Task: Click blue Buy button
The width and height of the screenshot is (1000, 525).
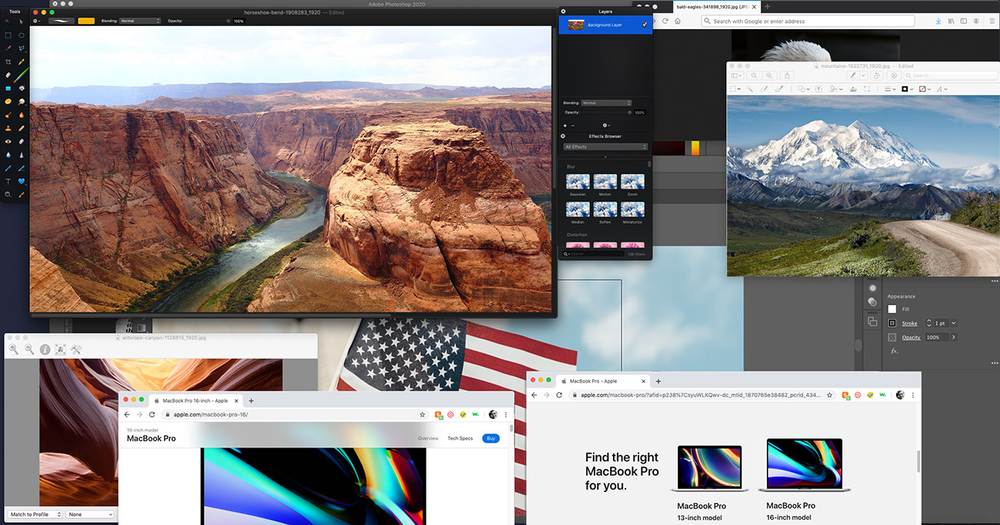Action: point(491,438)
